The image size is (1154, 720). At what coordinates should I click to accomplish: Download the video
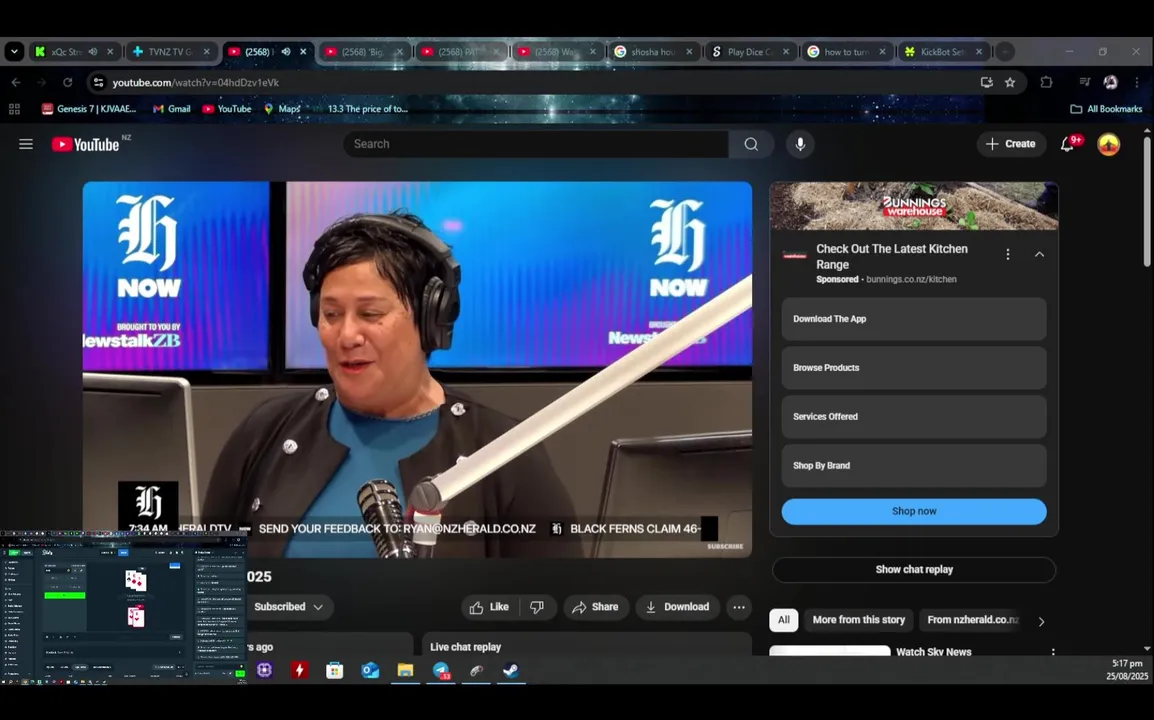click(x=677, y=607)
